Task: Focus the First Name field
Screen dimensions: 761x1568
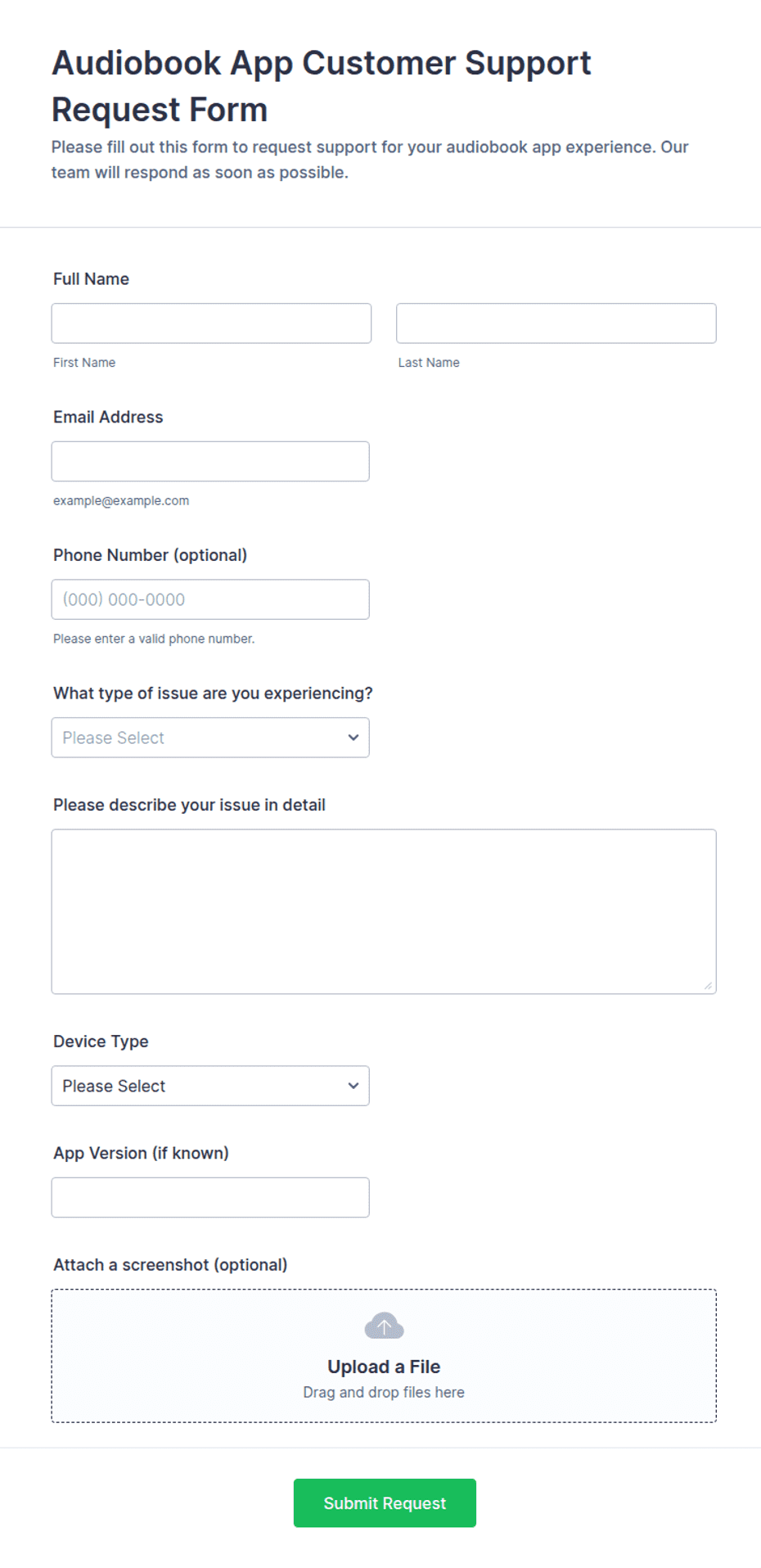Action: click(x=211, y=323)
